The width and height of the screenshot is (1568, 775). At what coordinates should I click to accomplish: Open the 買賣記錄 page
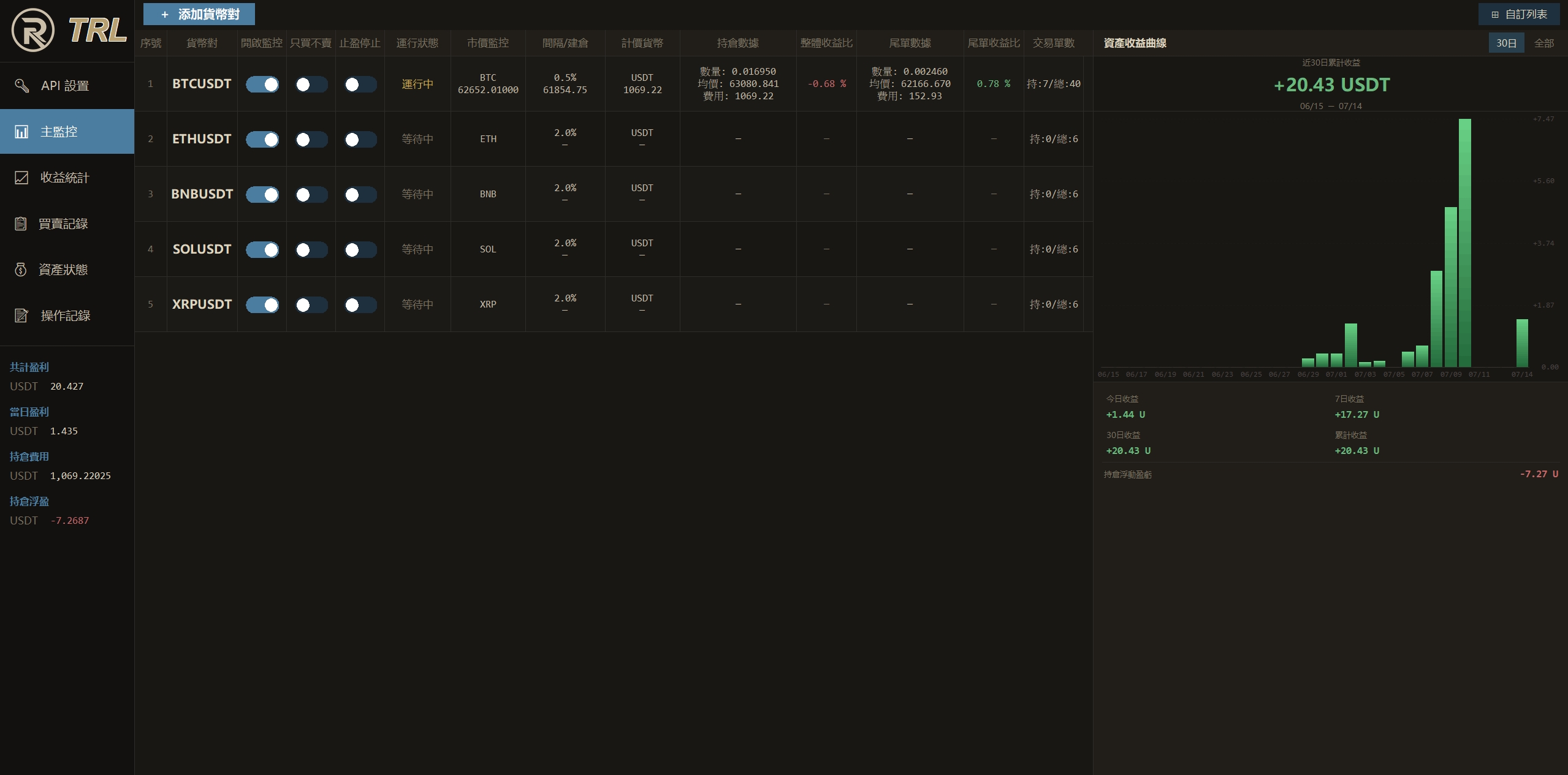coord(67,224)
